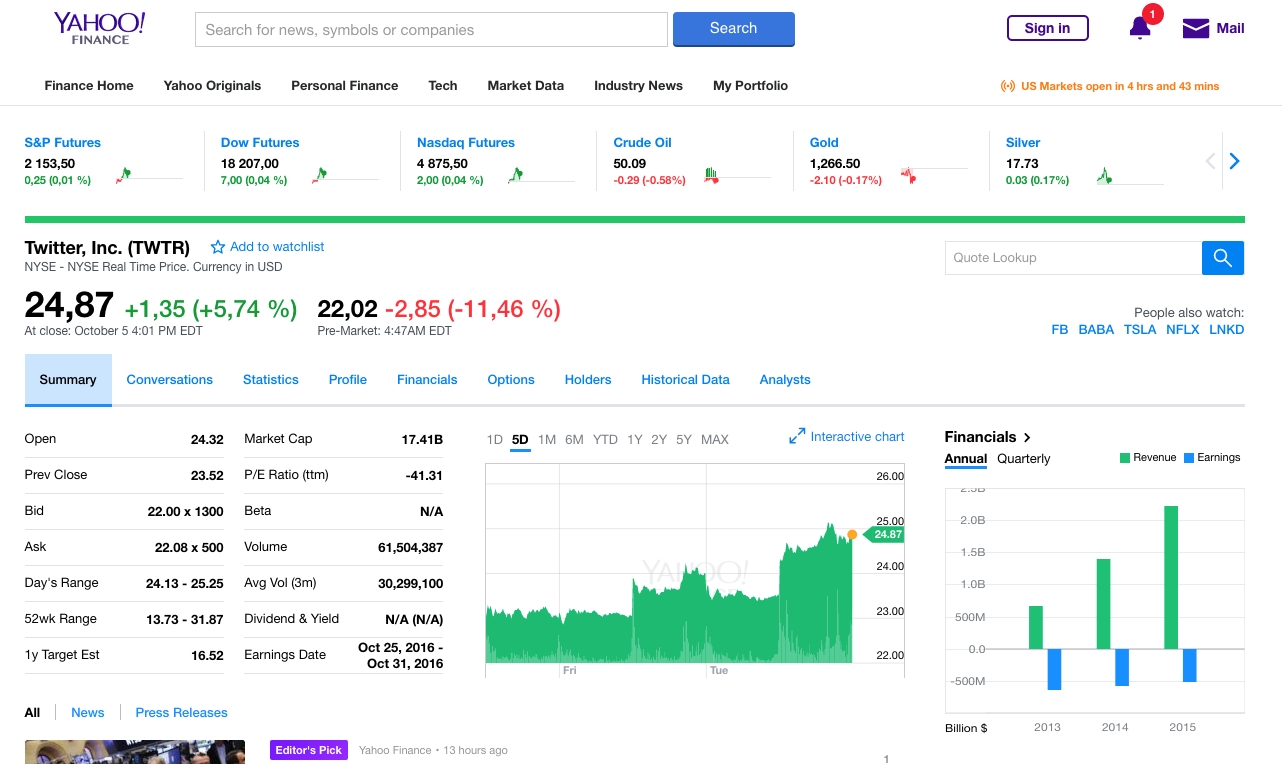
Task: Show All stories filter
Action: tap(33, 713)
